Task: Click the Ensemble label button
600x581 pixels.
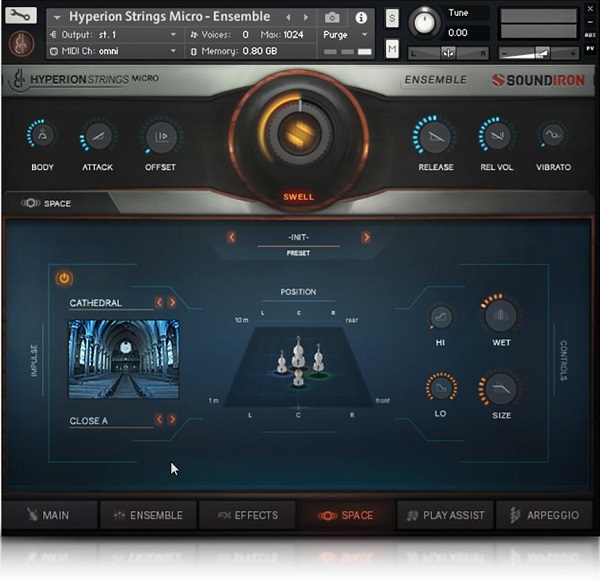Action: coord(435,80)
